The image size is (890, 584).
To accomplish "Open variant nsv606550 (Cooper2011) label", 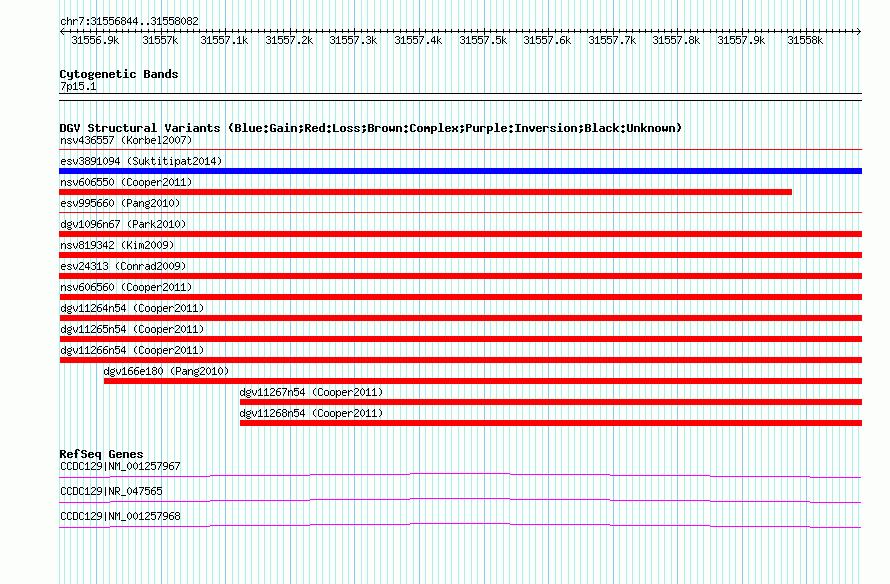I will click(x=126, y=182).
